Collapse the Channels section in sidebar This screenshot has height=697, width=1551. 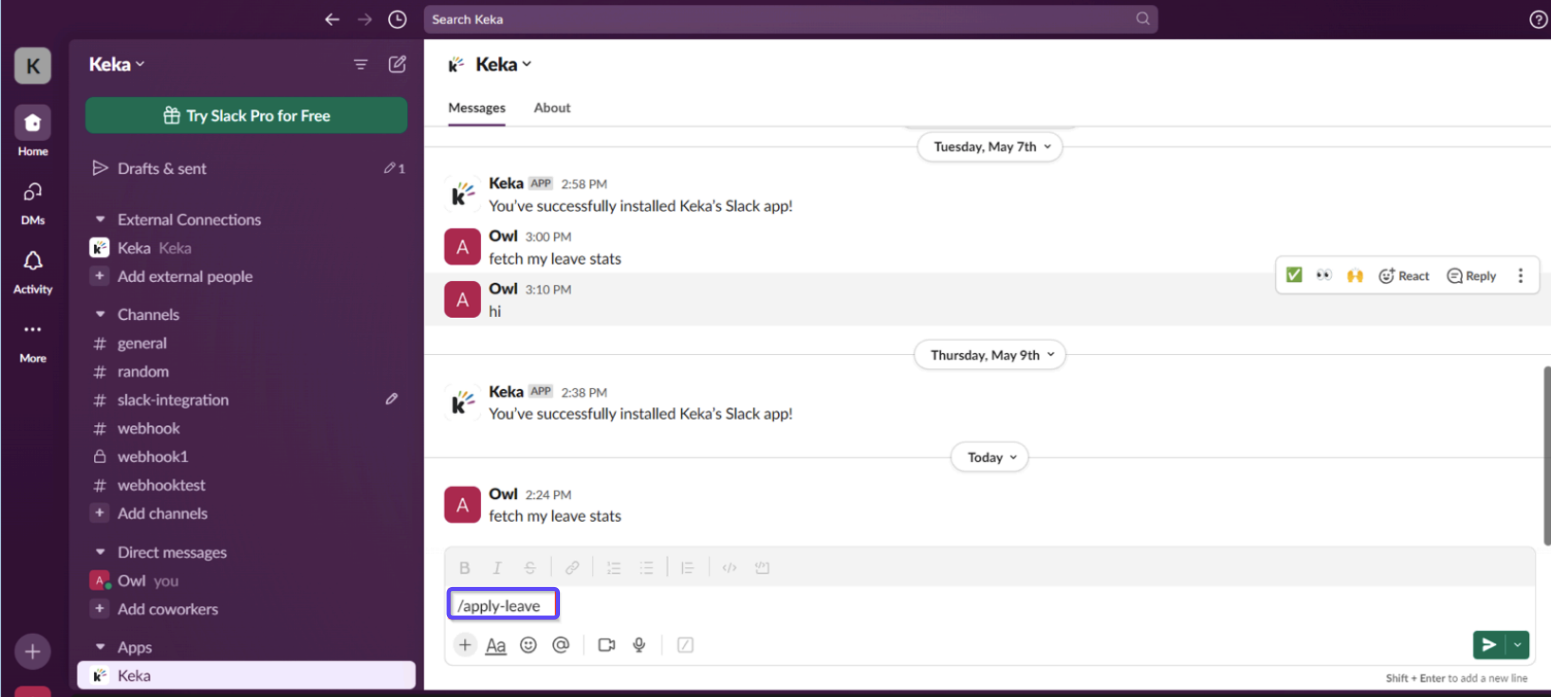(100, 314)
